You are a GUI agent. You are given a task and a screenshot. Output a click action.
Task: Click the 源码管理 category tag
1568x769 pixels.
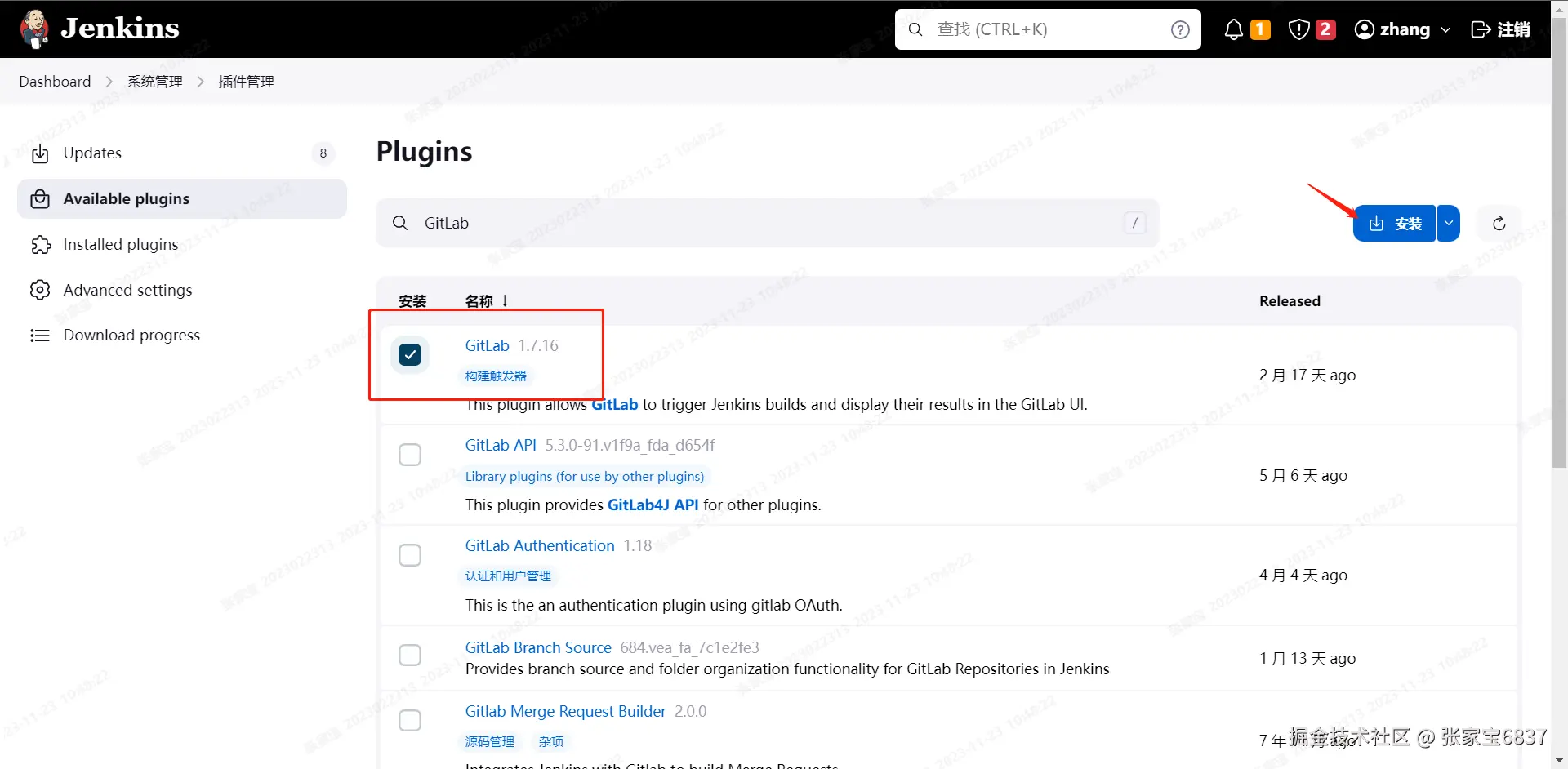[x=490, y=741]
